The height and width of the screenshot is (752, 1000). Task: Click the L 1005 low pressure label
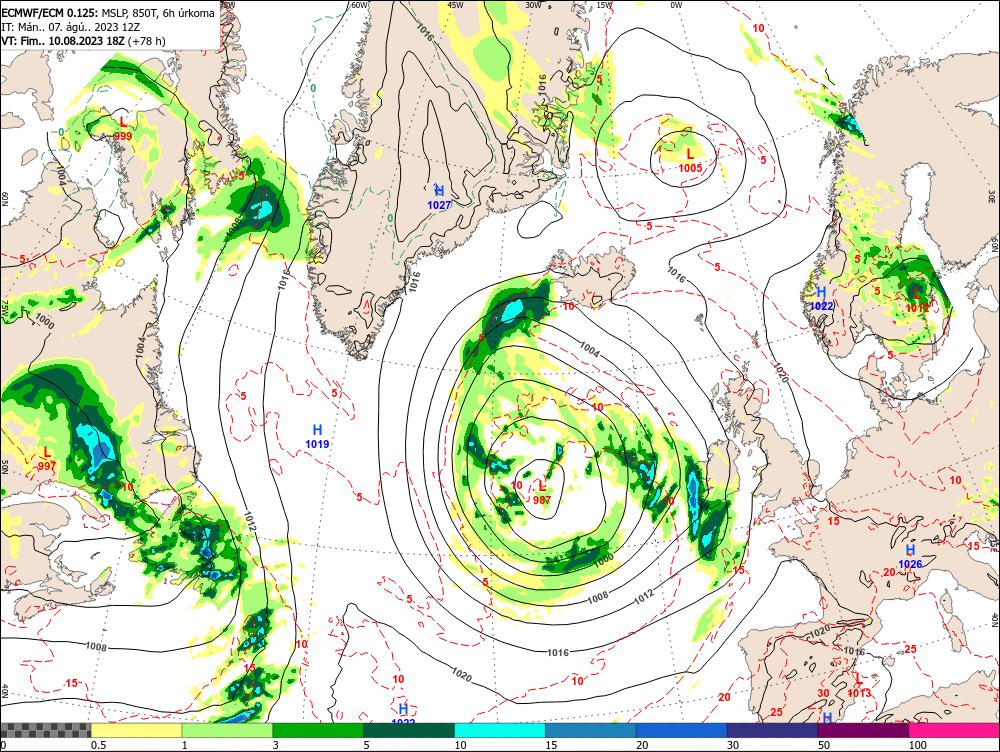(690, 161)
